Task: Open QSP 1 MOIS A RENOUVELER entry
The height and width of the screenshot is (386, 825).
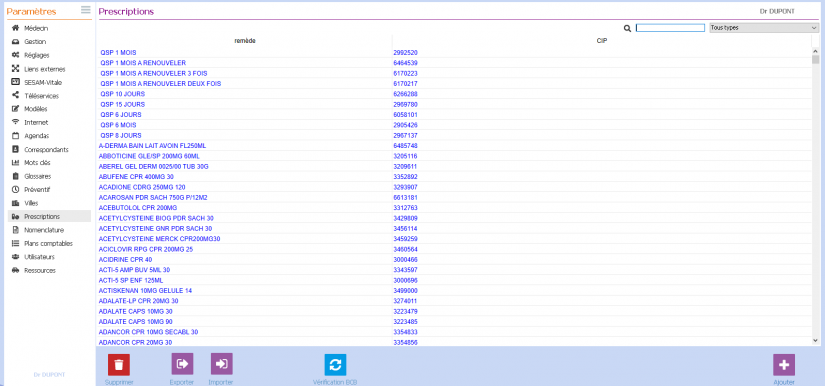Action: (455, 63)
